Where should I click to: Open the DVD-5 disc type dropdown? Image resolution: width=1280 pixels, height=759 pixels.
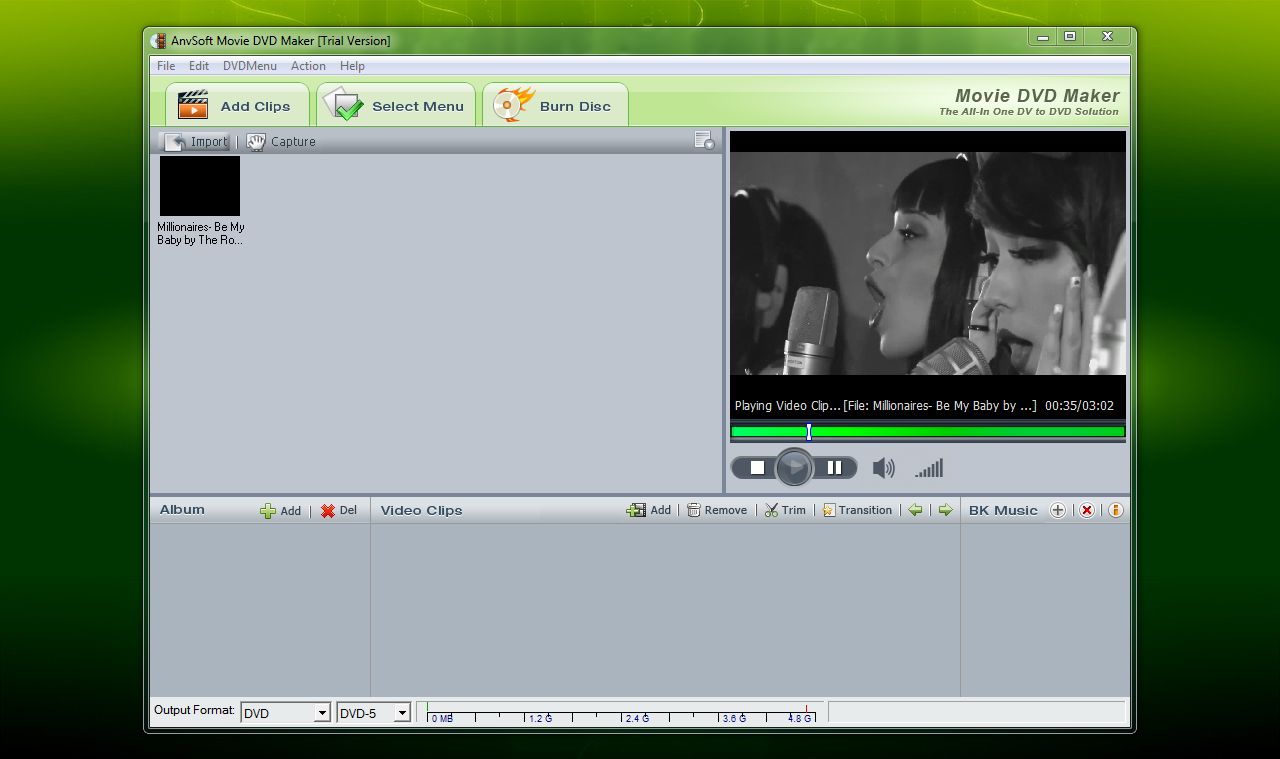(x=374, y=713)
